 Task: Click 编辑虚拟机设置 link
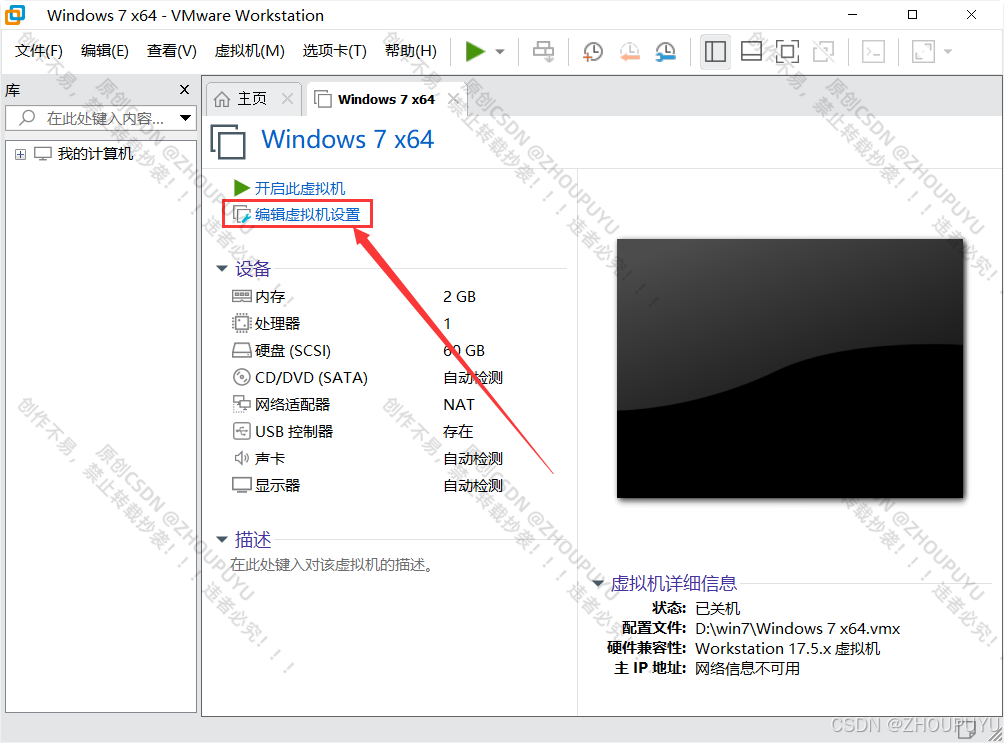coord(307,214)
